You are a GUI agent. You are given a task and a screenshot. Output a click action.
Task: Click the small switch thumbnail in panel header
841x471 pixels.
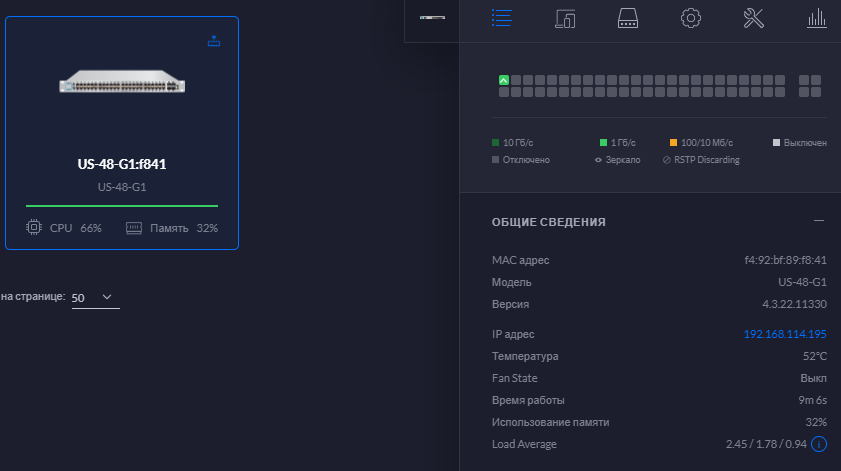pyautogui.click(x=432, y=18)
